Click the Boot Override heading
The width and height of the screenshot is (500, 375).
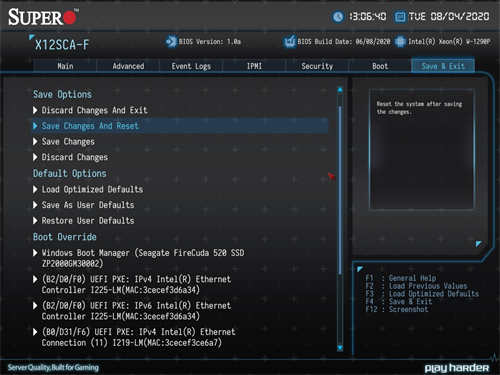coord(65,237)
